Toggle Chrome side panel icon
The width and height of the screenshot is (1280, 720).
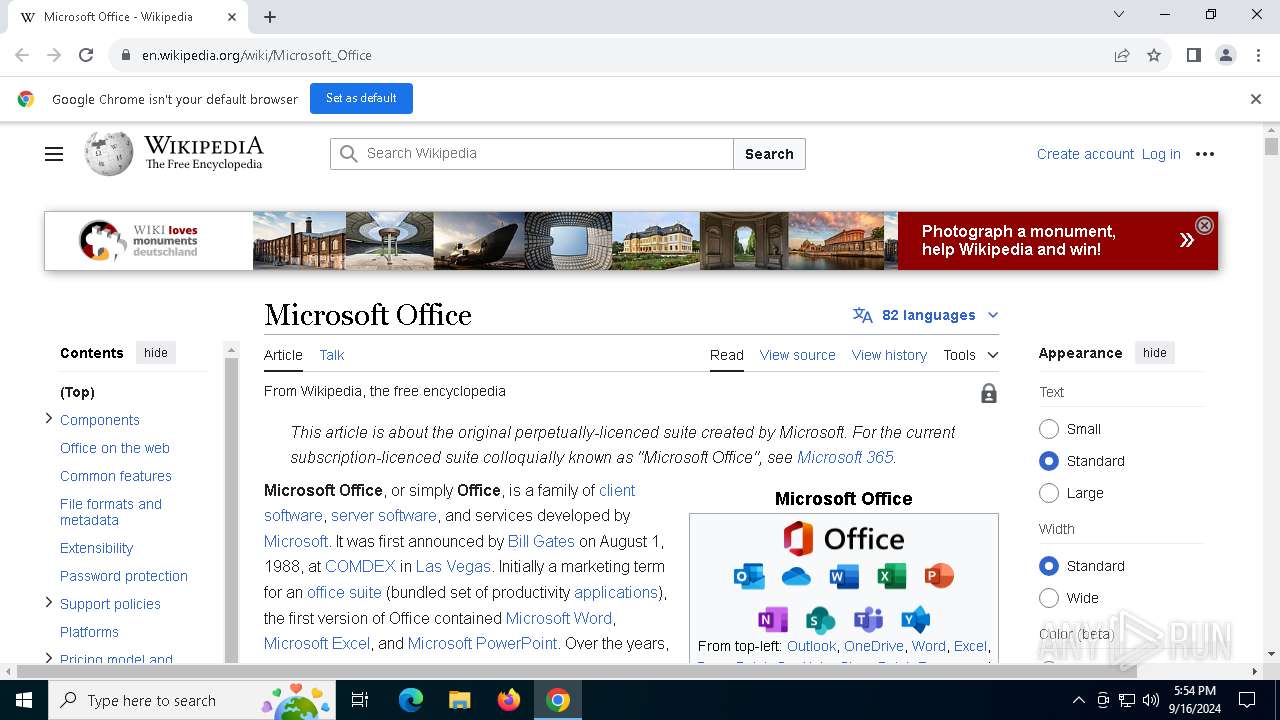[1193, 55]
